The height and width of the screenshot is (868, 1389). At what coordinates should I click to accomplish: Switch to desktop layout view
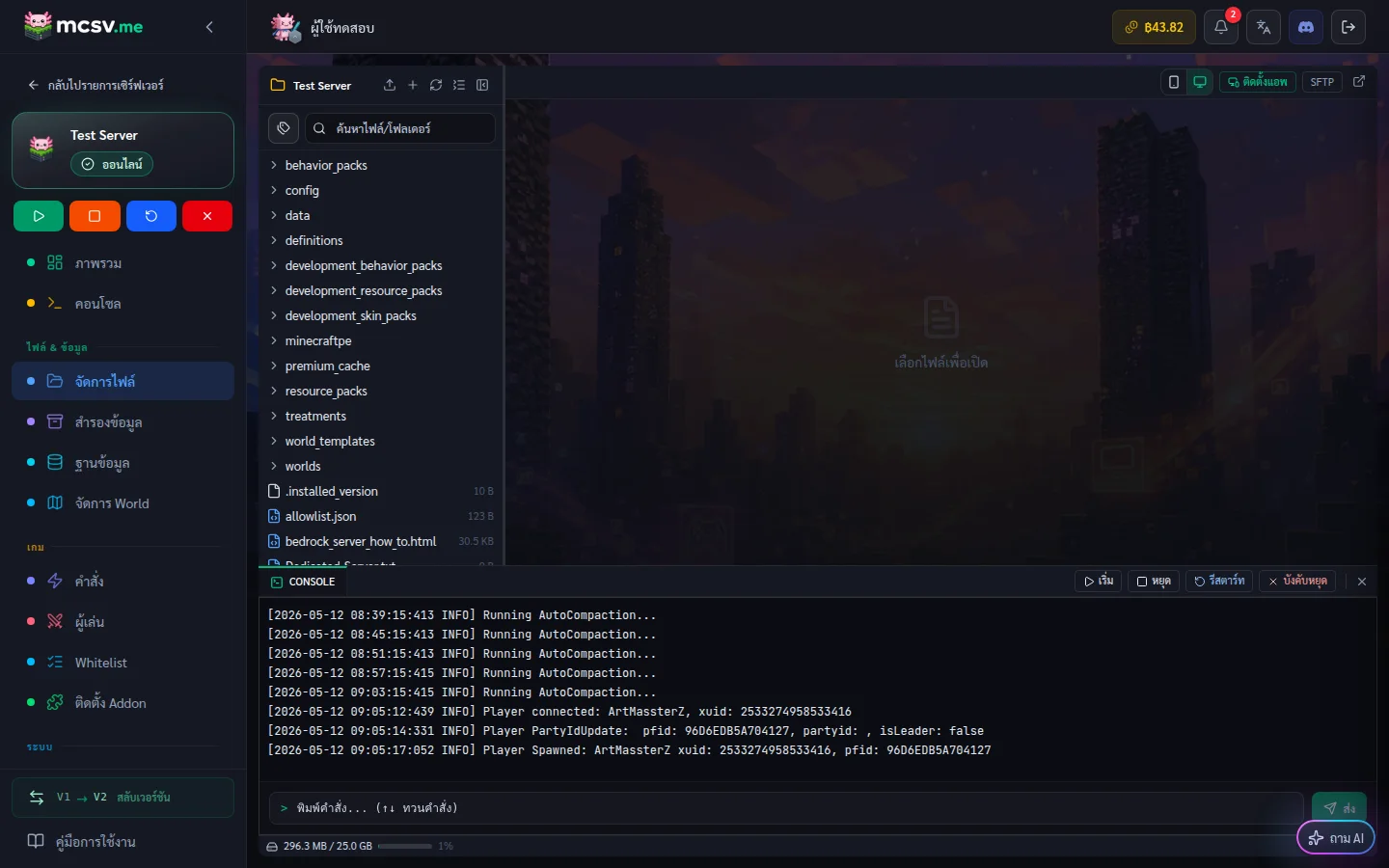[1200, 82]
